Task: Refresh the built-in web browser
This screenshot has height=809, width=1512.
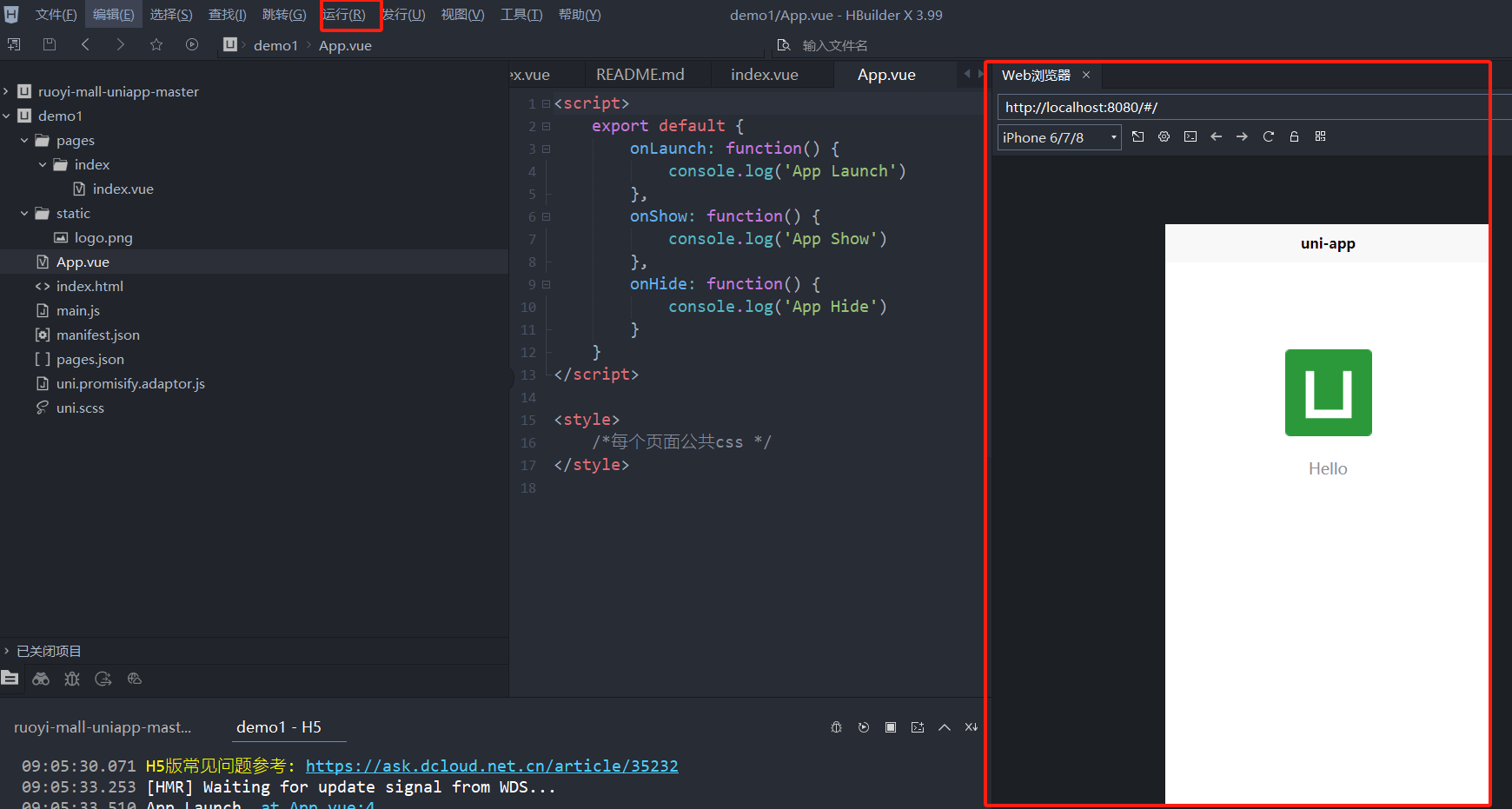Action: [1269, 136]
